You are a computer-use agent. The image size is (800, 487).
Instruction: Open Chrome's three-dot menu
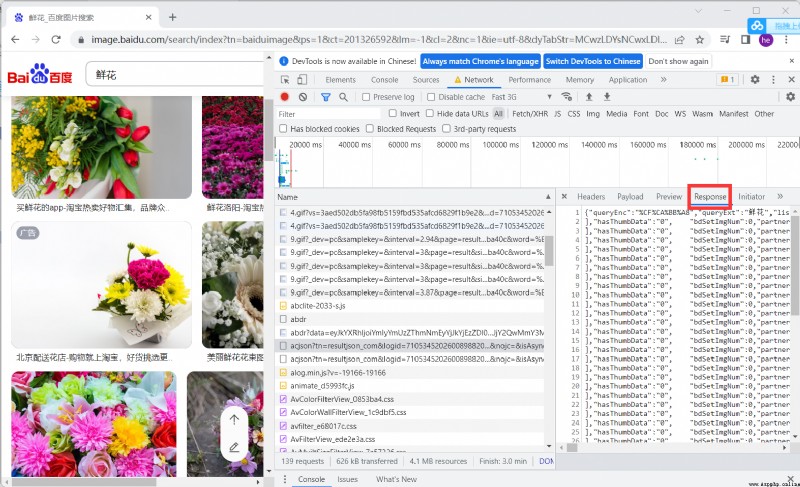point(786,39)
